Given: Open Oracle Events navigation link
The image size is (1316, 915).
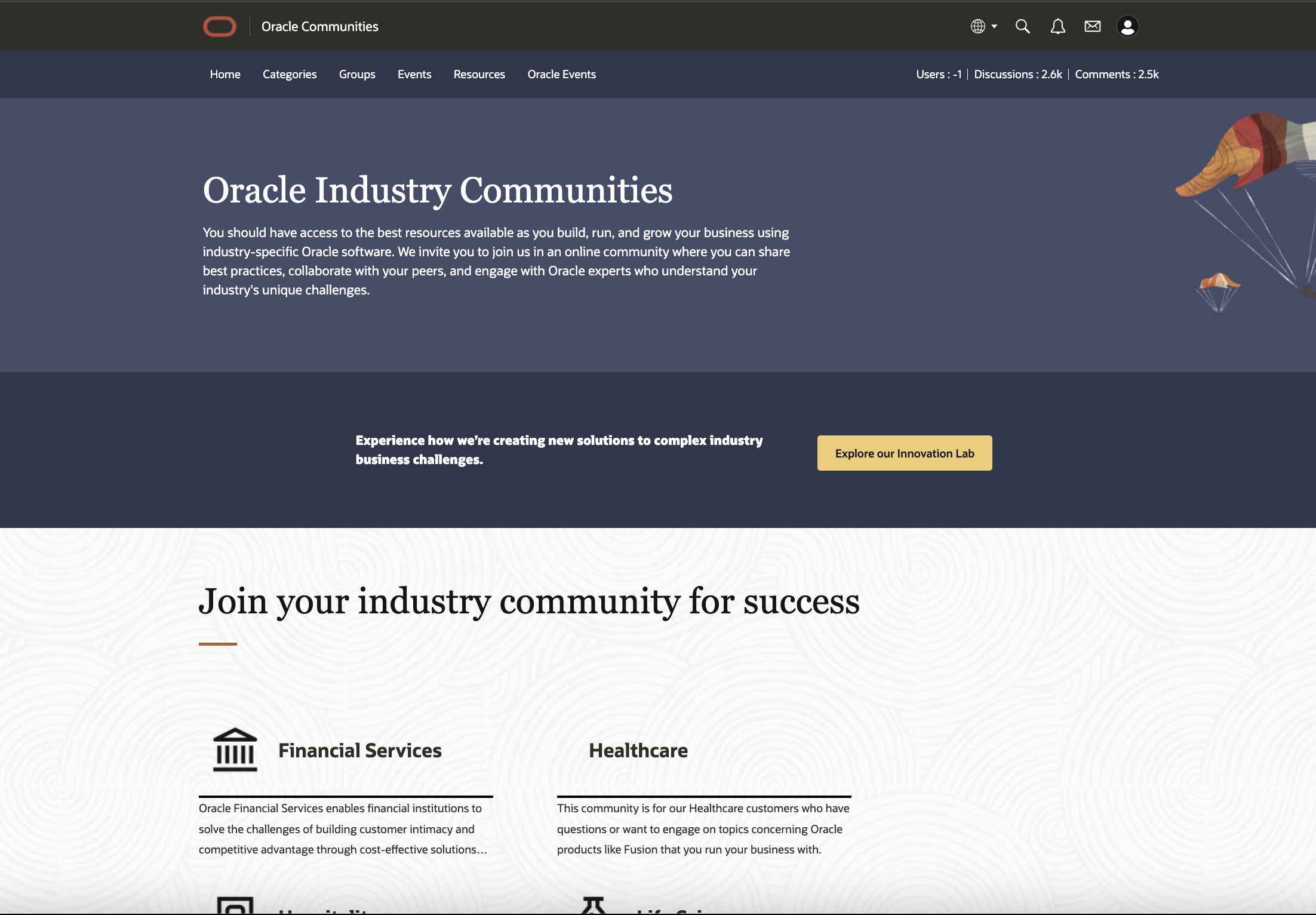Looking at the screenshot, I should click(x=561, y=74).
